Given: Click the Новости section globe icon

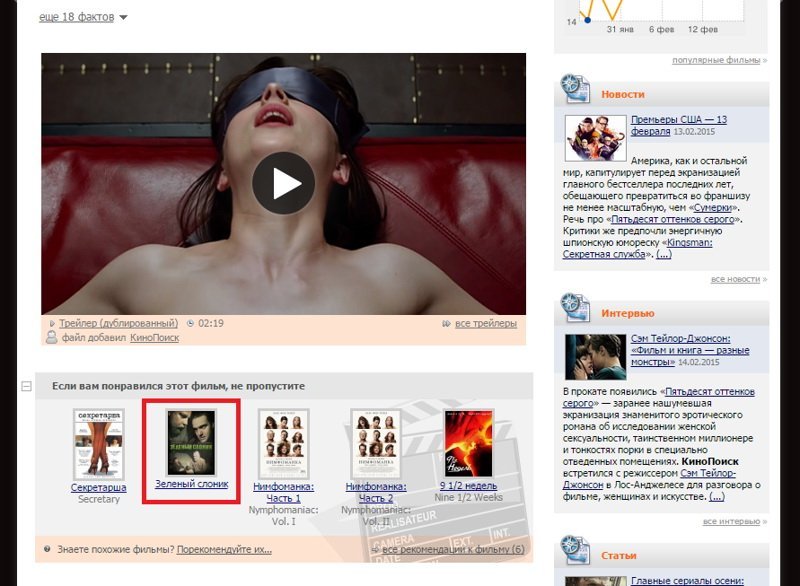Looking at the screenshot, I should tap(576, 91).
